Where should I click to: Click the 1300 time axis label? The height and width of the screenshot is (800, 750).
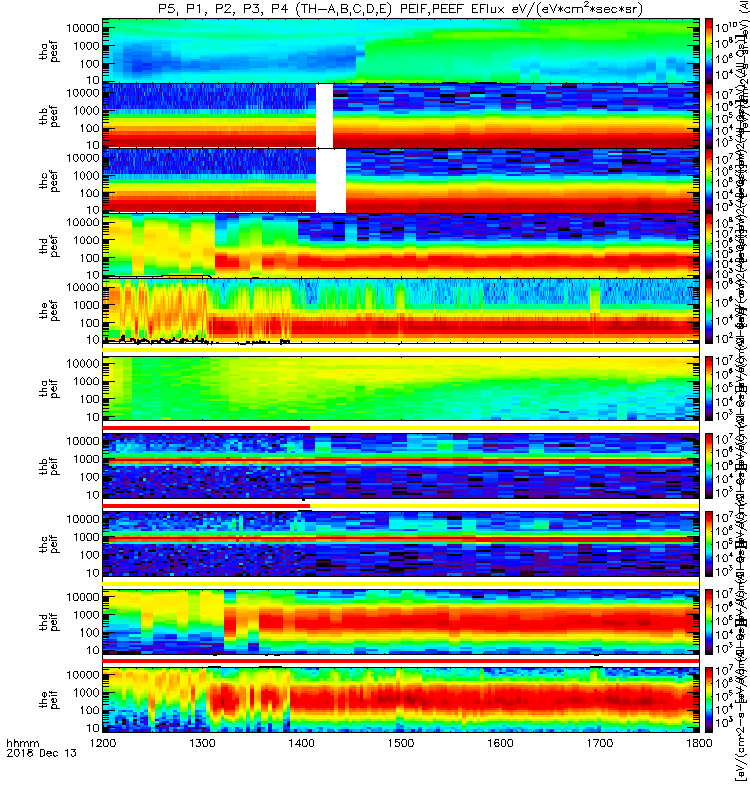(x=202, y=743)
